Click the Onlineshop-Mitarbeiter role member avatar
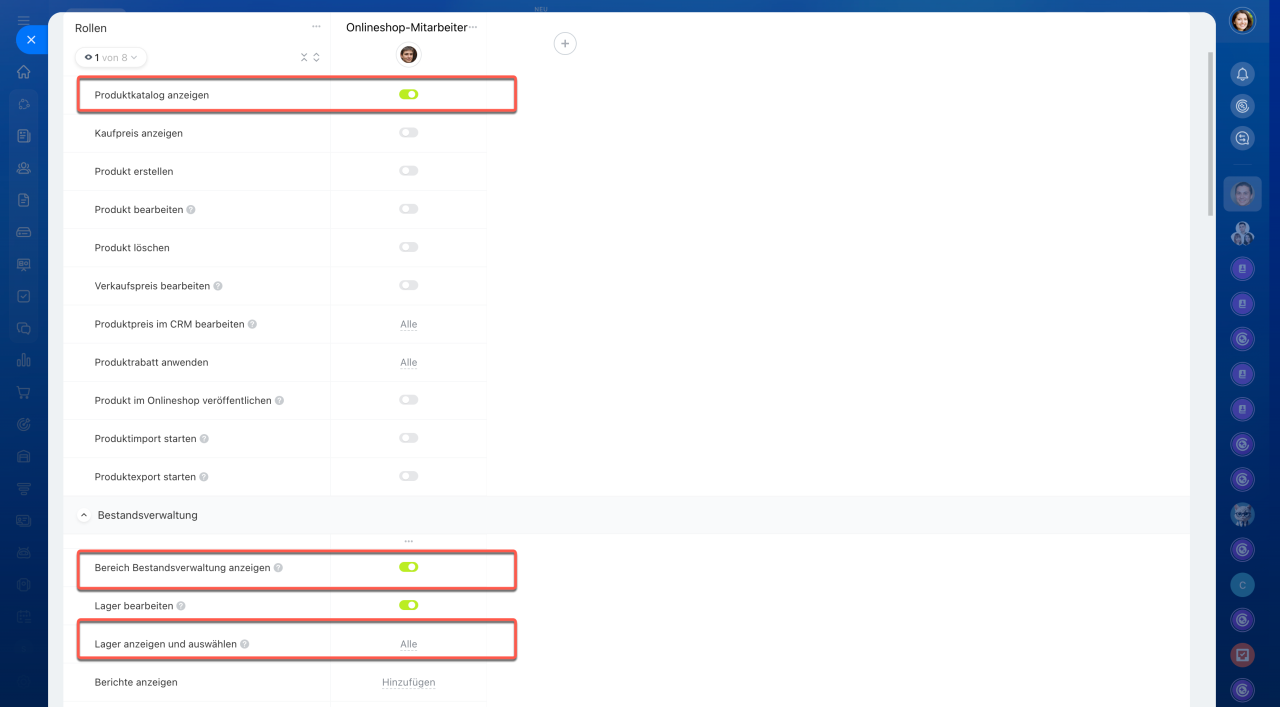This screenshot has height=707, width=1280. coord(408,54)
